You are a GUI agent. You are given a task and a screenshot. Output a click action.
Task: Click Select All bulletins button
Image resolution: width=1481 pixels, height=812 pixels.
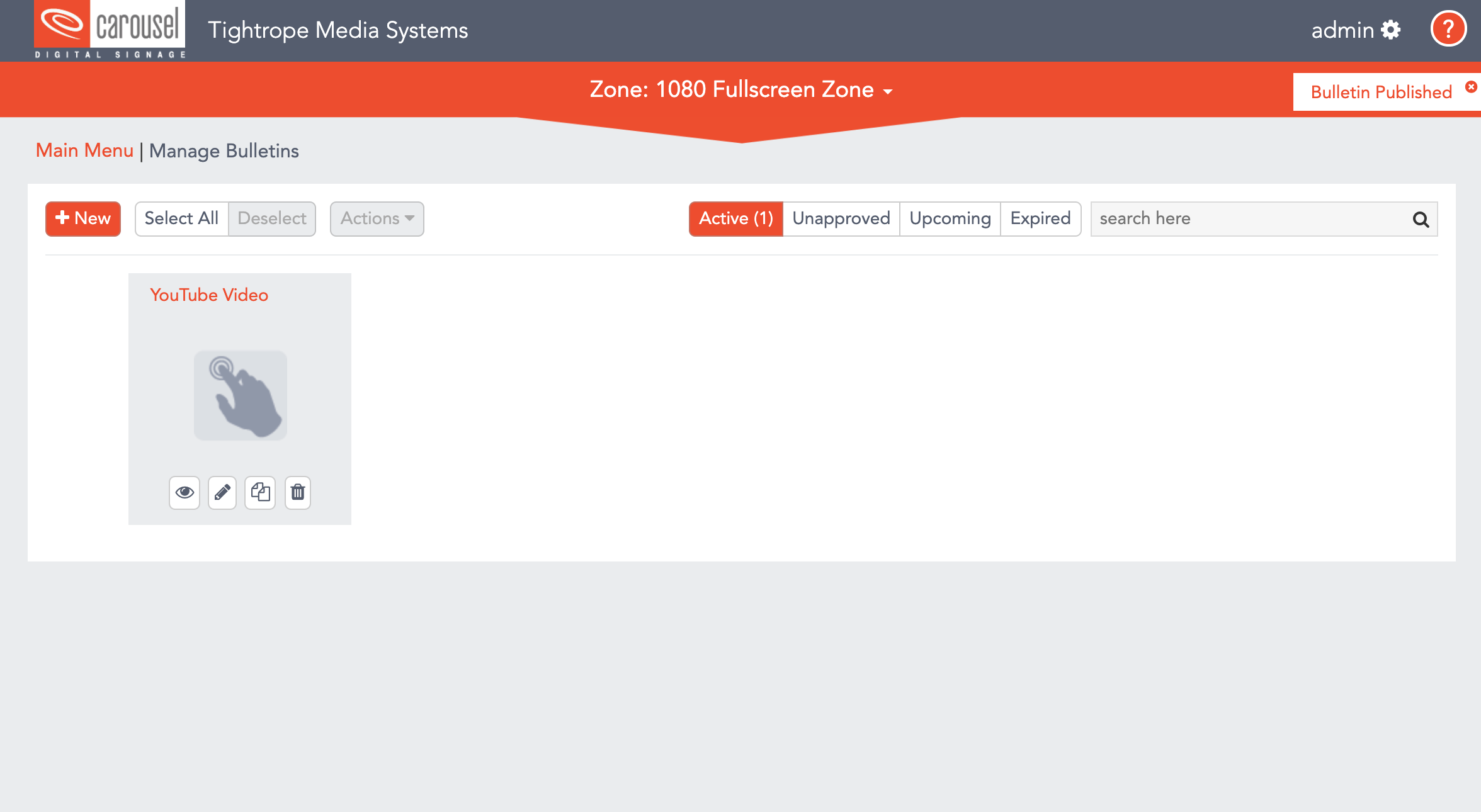pyautogui.click(x=181, y=218)
